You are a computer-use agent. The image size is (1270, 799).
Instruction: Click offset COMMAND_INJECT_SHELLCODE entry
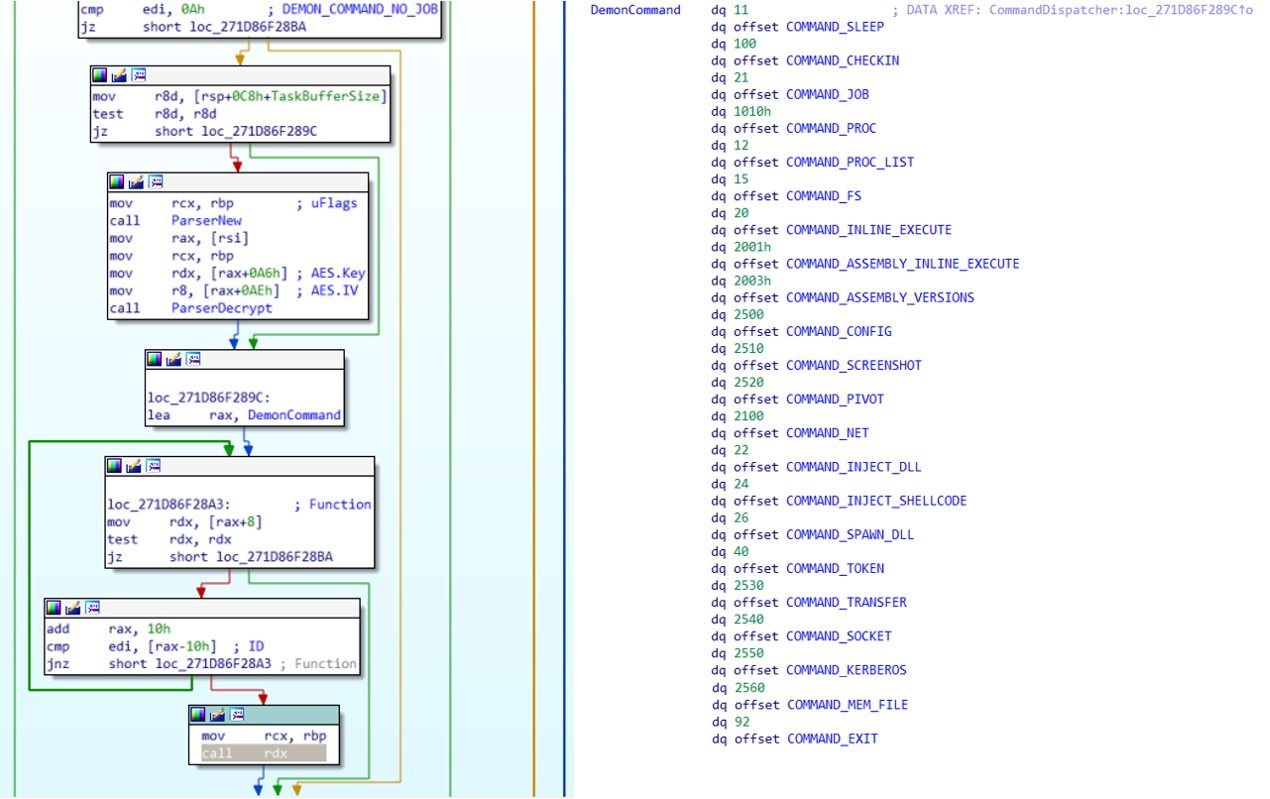(839, 501)
